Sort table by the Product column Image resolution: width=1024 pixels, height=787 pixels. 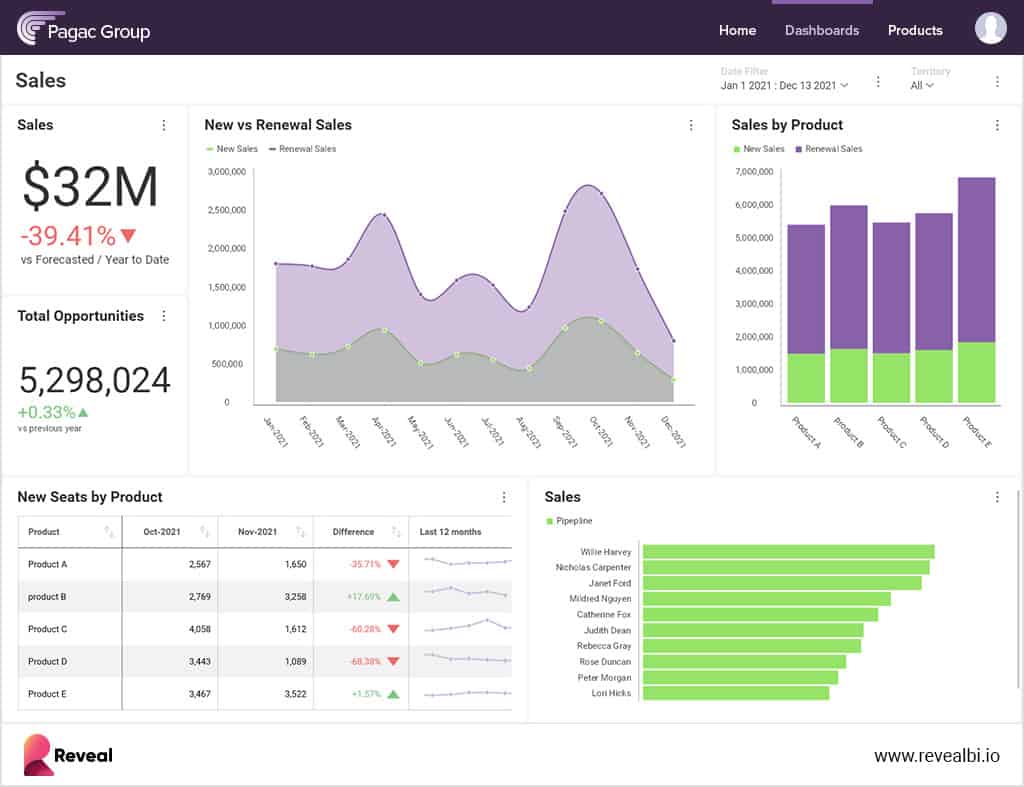point(109,532)
